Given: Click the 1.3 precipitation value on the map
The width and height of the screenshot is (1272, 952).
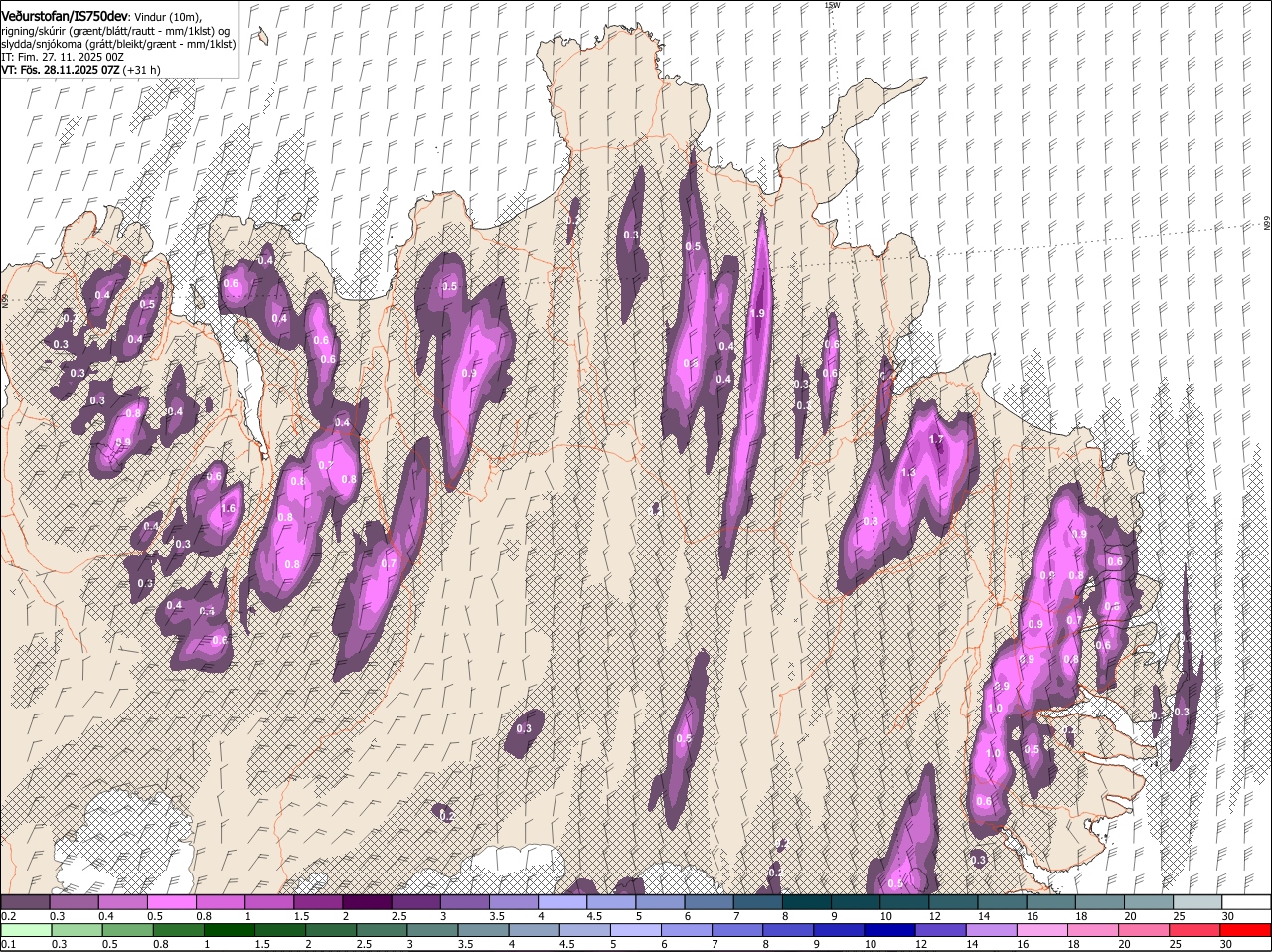Looking at the screenshot, I should point(907,473).
